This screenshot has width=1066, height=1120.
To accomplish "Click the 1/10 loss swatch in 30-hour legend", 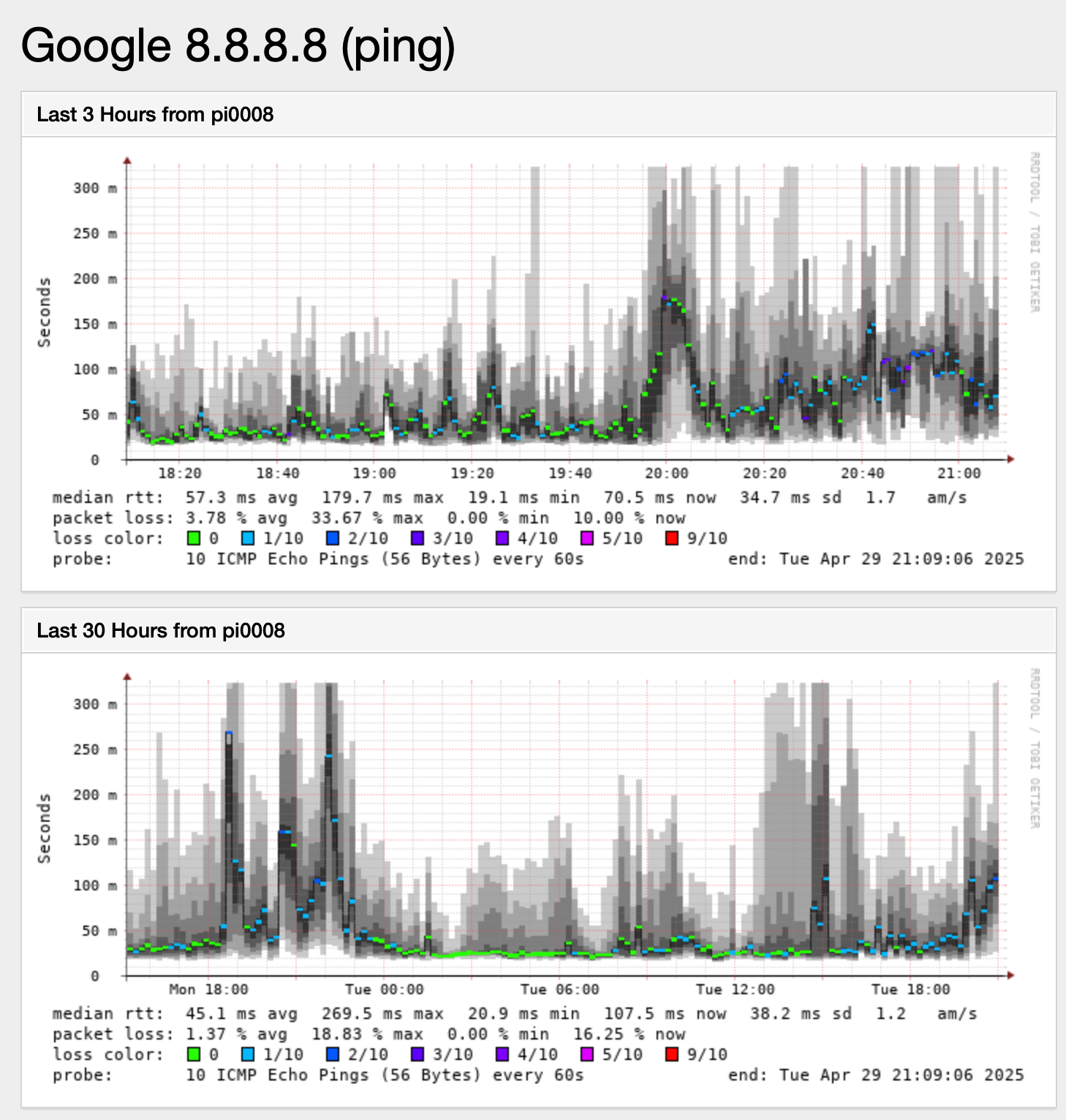I will pos(248,1055).
